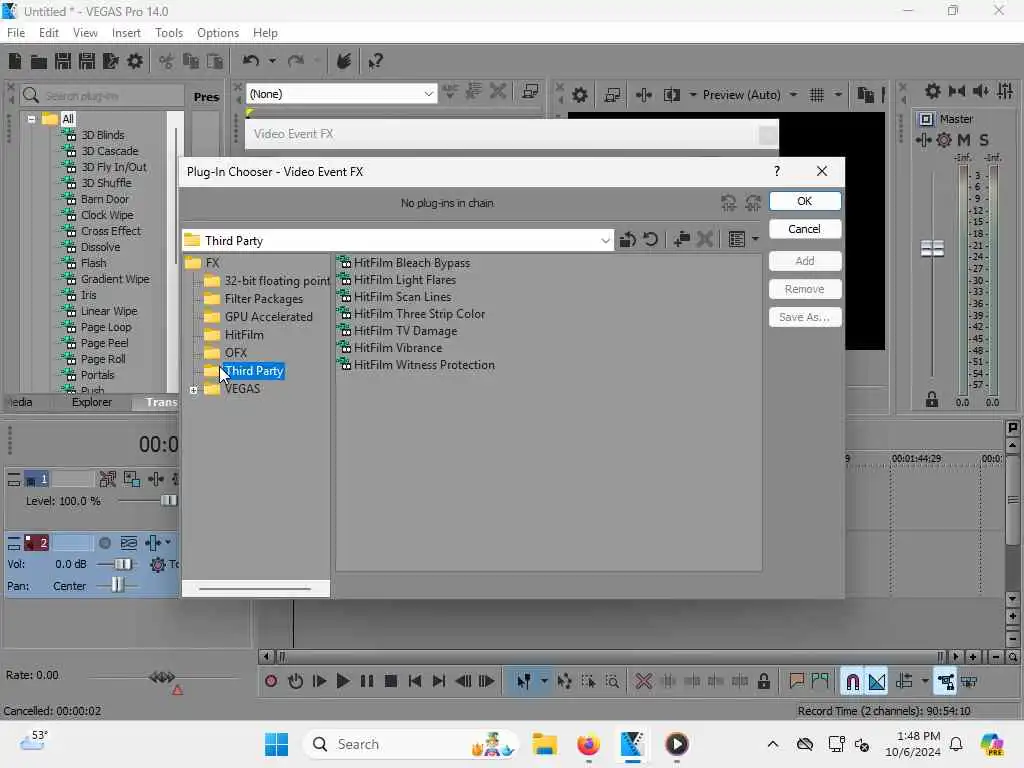Open the File menu
Screen dimensions: 1024x768
coord(16,33)
